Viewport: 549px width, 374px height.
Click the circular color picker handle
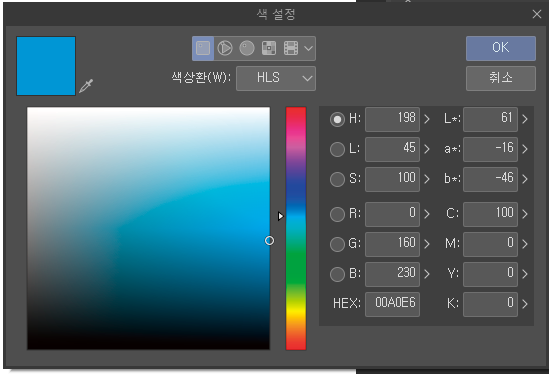pos(269,241)
